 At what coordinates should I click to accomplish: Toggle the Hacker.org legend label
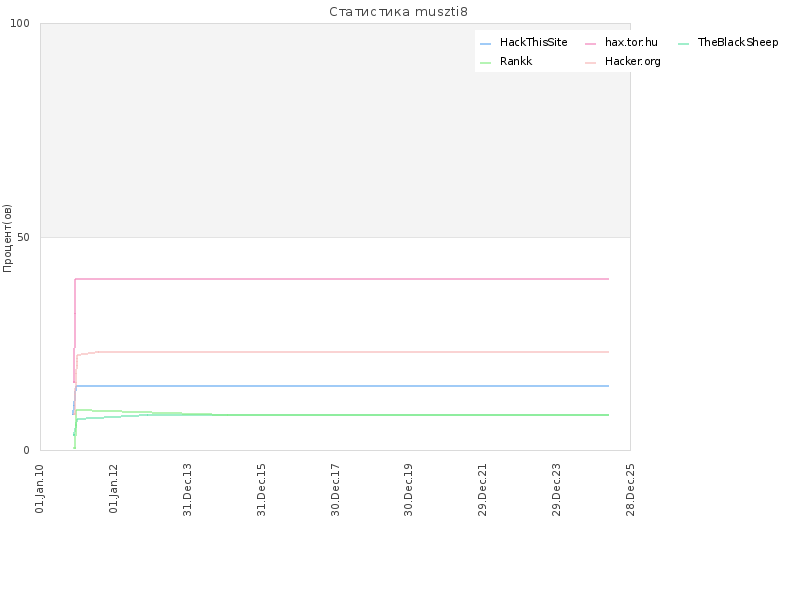pos(633,62)
